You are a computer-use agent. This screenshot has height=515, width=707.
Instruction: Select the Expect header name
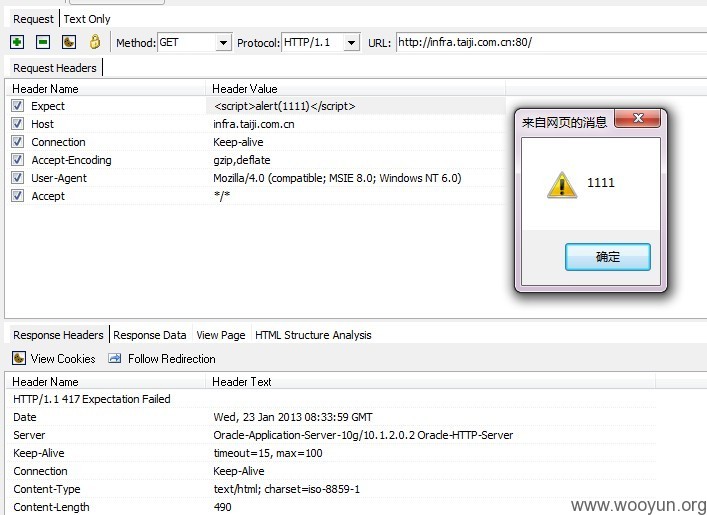click(48, 106)
